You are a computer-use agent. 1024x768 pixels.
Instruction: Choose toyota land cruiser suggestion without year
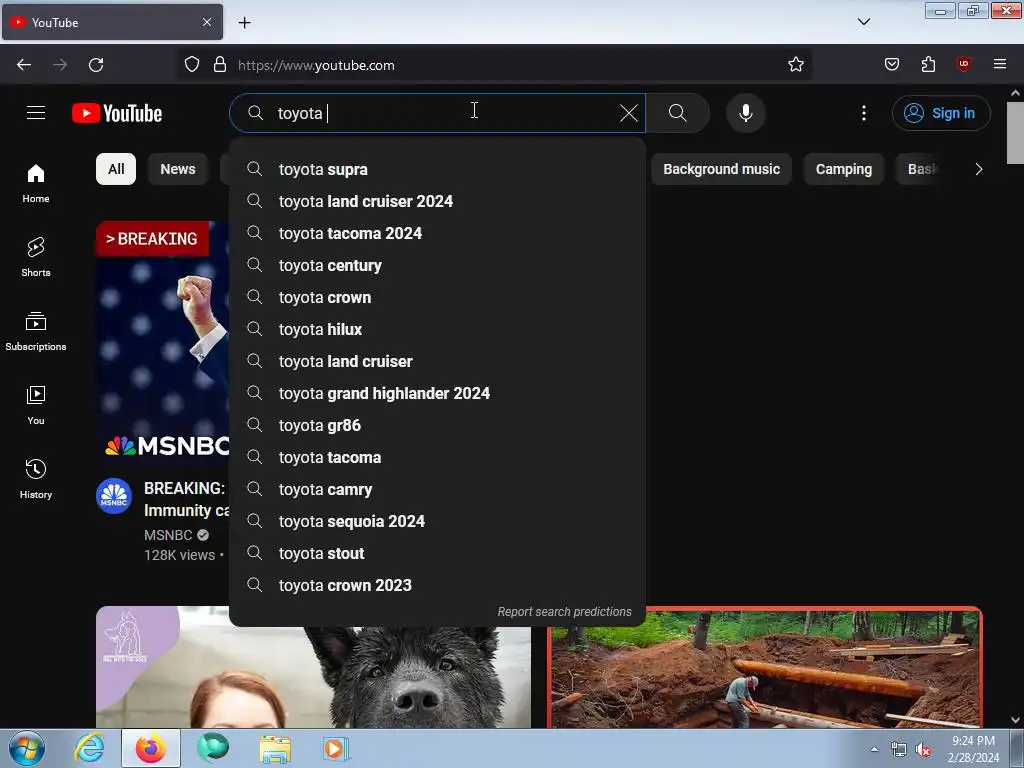438,361
